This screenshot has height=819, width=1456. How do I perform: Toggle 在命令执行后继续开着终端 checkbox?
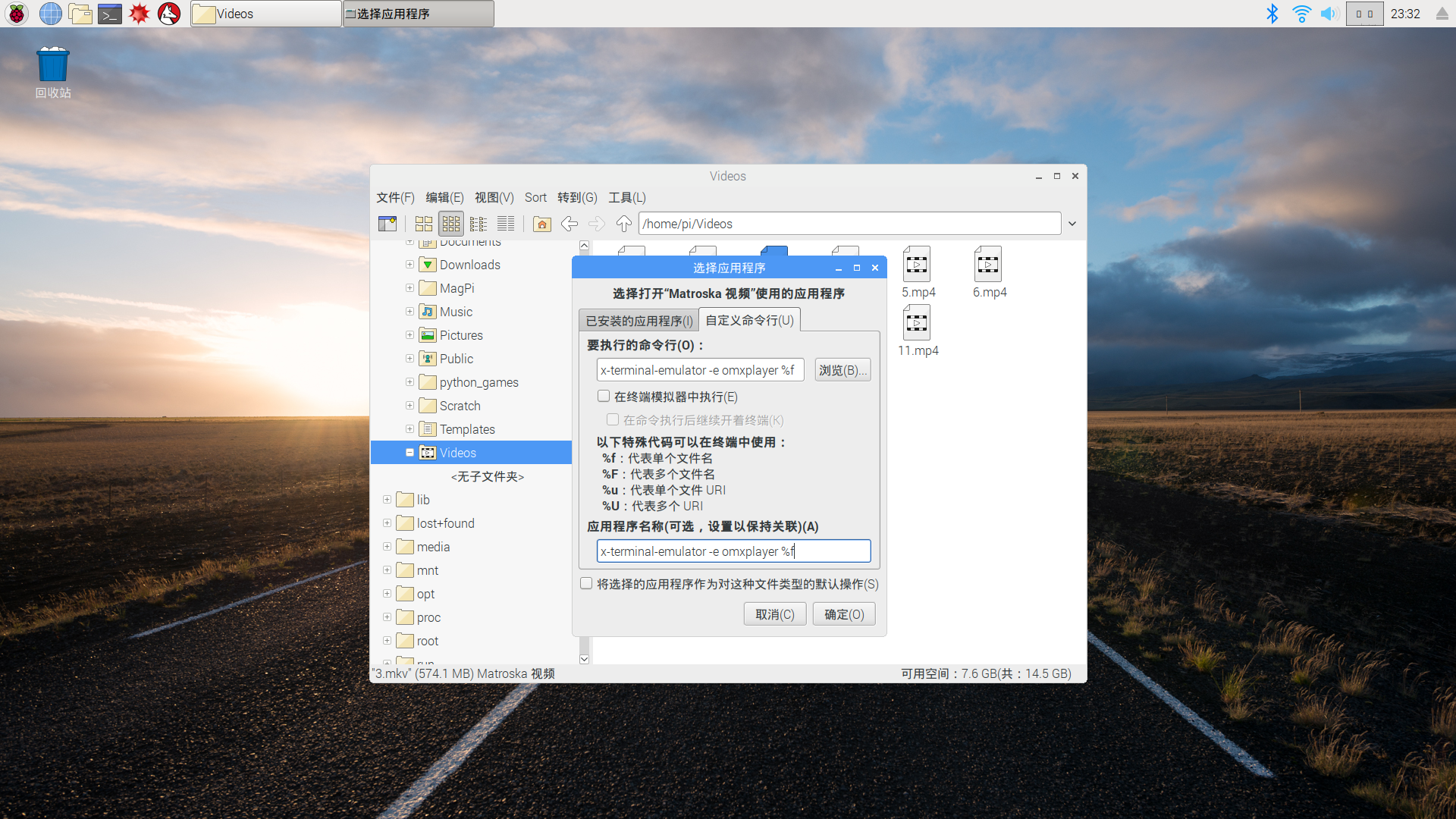(611, 419)
